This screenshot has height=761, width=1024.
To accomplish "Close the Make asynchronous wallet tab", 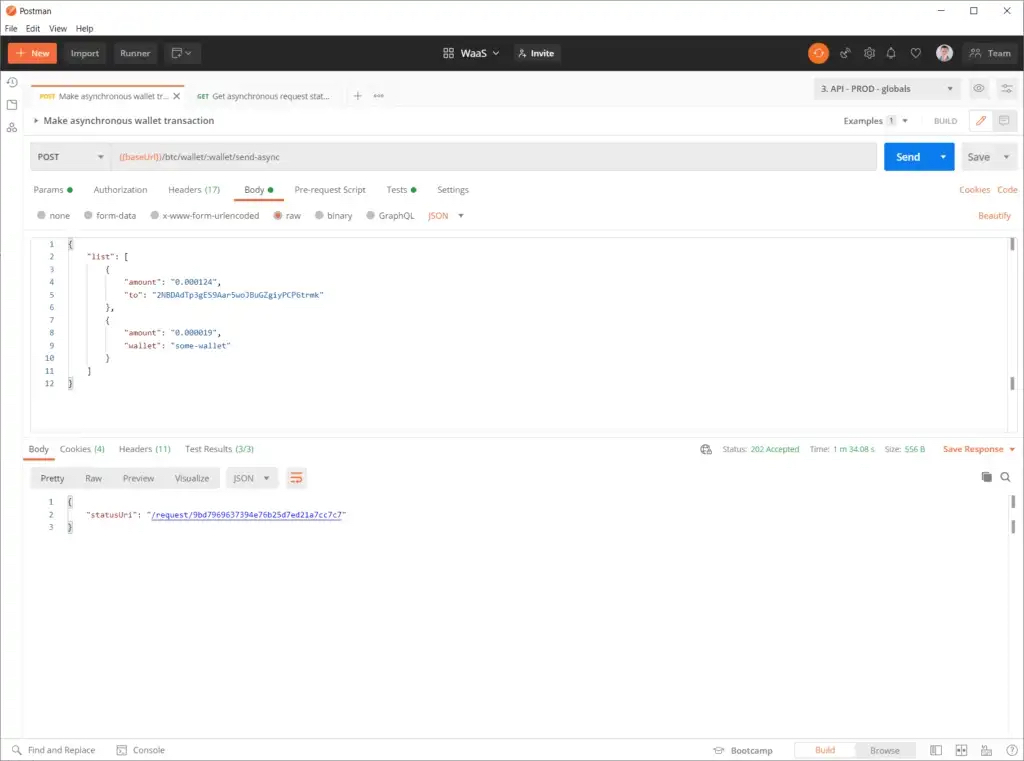I will tap(176, 96).
